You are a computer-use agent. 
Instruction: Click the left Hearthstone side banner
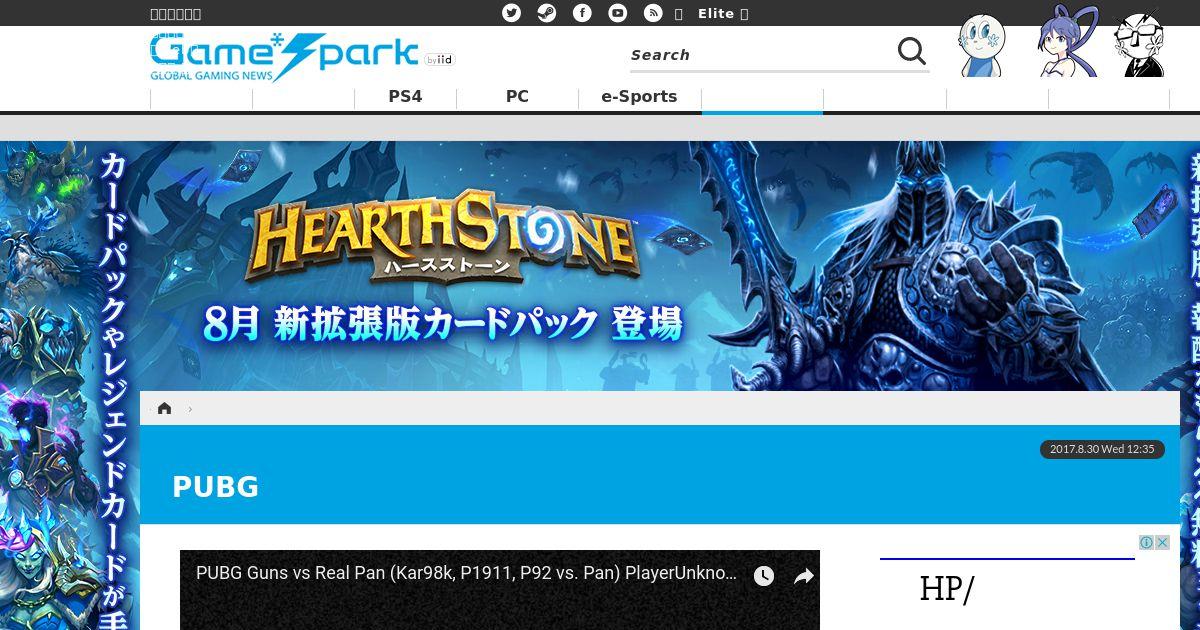point(69,385)
